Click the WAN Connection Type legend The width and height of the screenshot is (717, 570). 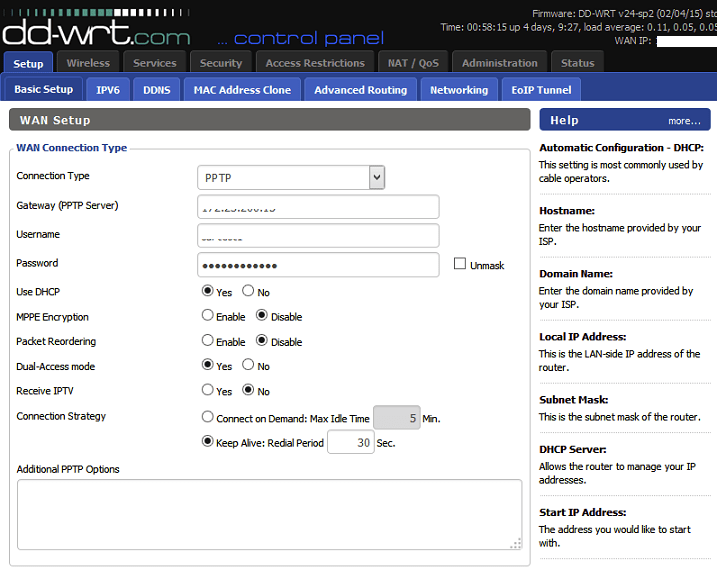pyautogui.click(x=71, y=148)
